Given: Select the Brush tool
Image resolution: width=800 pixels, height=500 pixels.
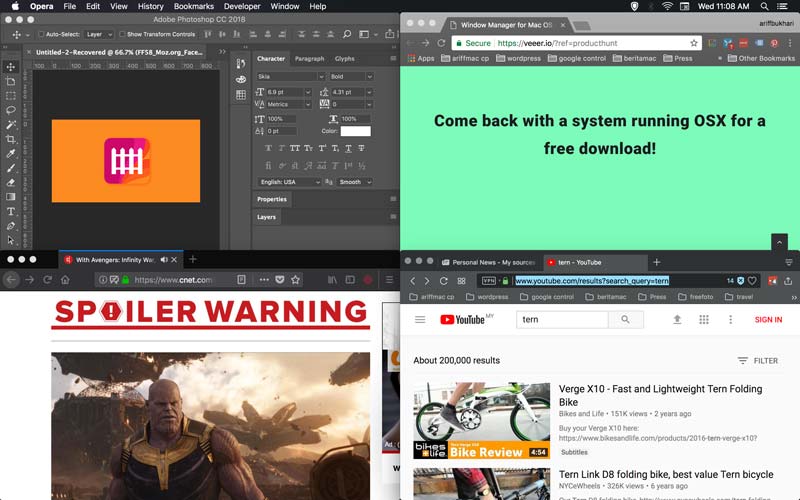Looking at the screenshot, I should pos(11,168).
